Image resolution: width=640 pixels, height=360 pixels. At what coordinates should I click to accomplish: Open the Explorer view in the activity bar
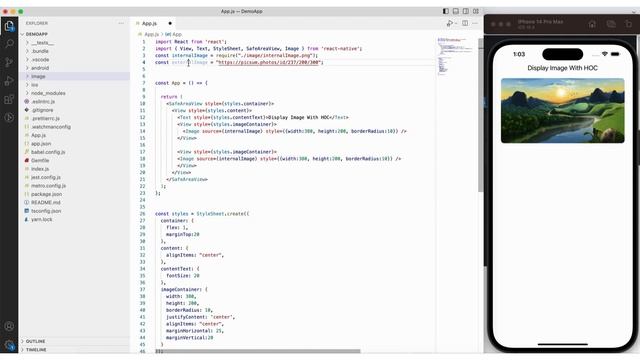click(9, 27)
